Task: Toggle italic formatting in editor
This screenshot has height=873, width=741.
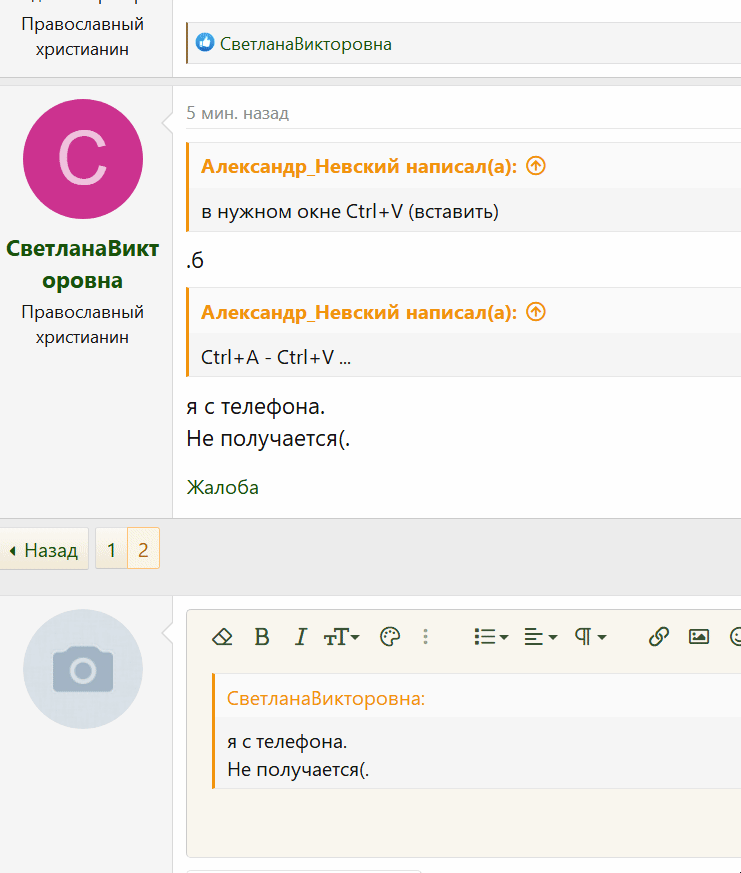Action: (301, 636)
